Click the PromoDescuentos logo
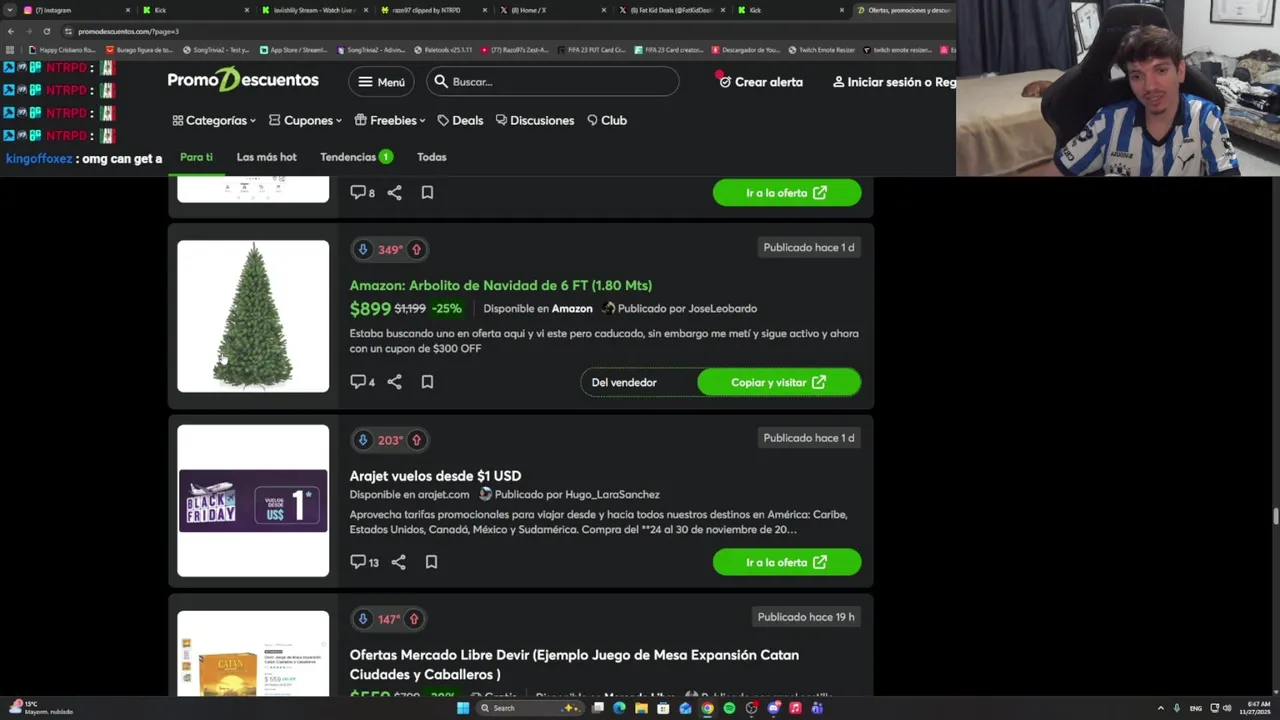Image resolution: width=1280 pixels, height=720 pixels. (x=243, y=81)
